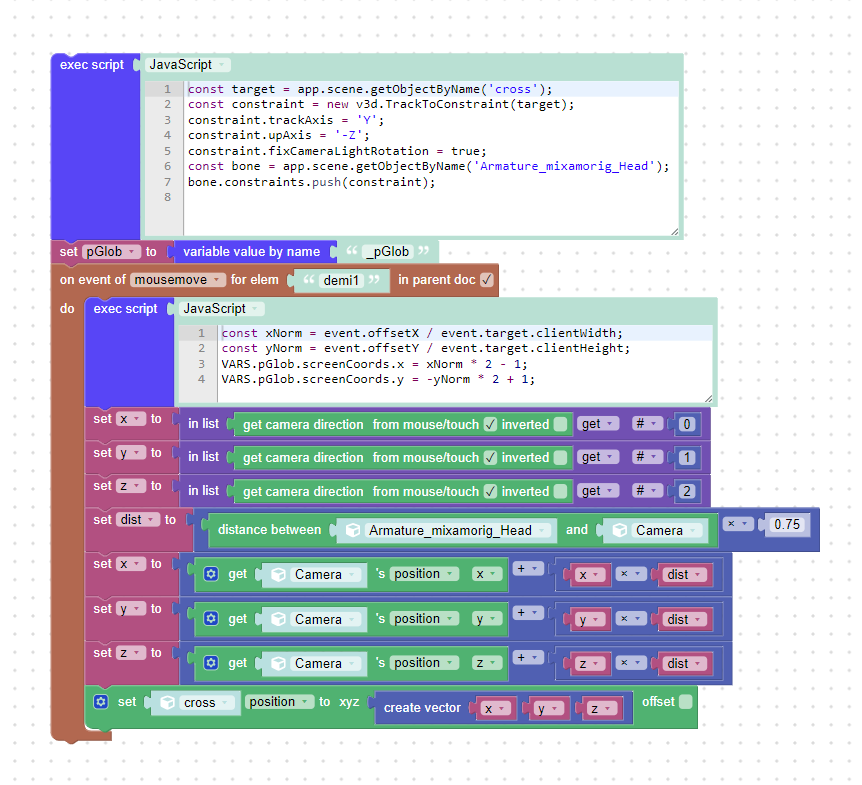Select the 'on event of' block label
The width and height of the screenshot is (862, 785).
tap(92, 280)
